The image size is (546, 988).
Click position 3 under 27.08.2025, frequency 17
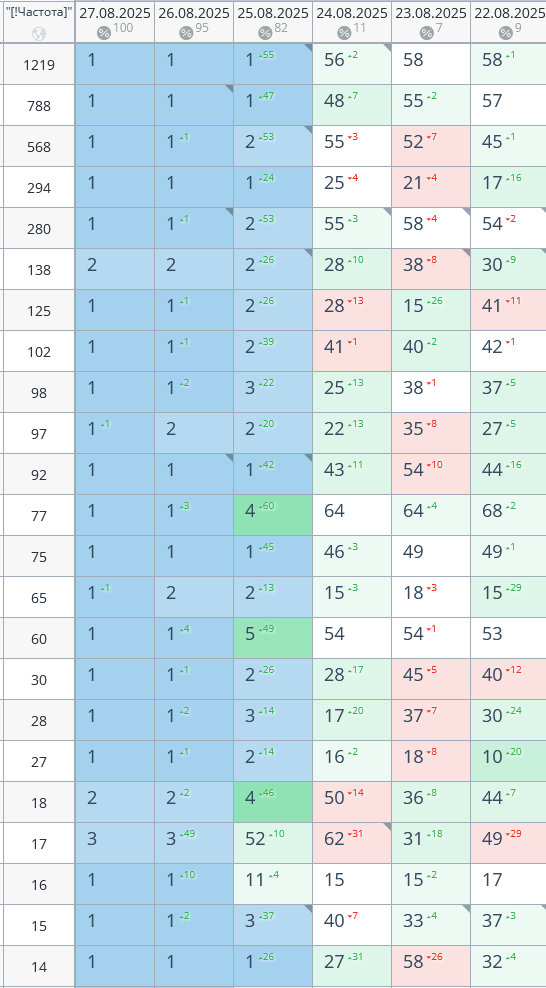pos(115,842)
